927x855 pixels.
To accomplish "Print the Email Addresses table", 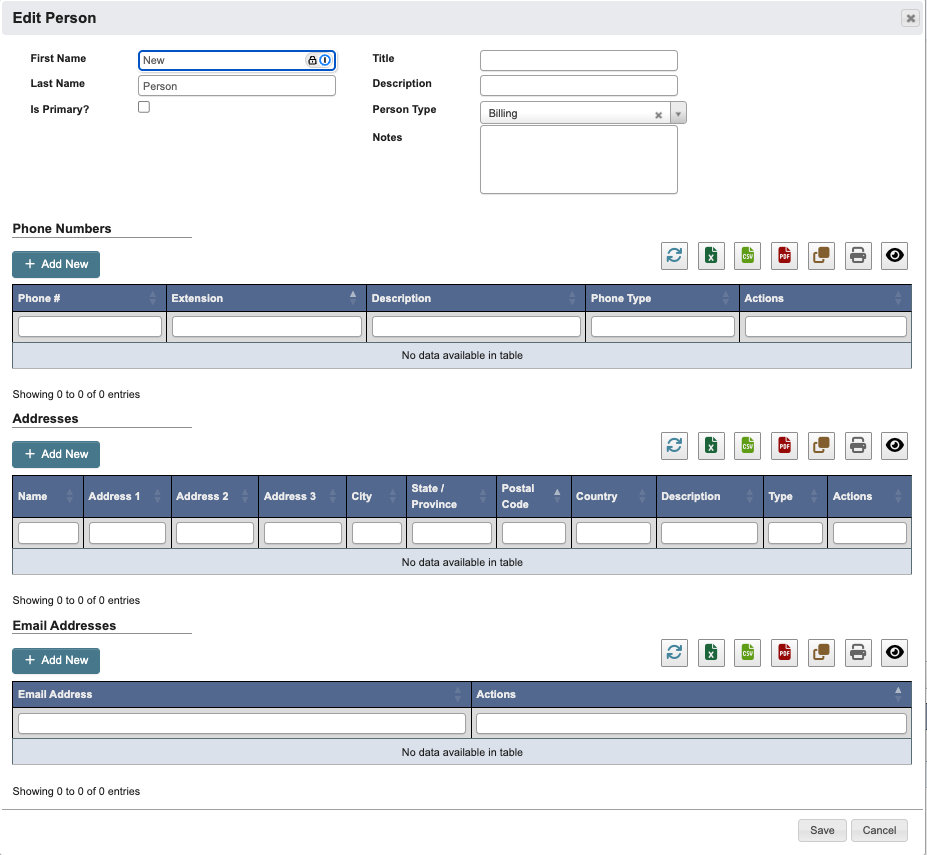I will pyautogui.click(x=858, y=653).
